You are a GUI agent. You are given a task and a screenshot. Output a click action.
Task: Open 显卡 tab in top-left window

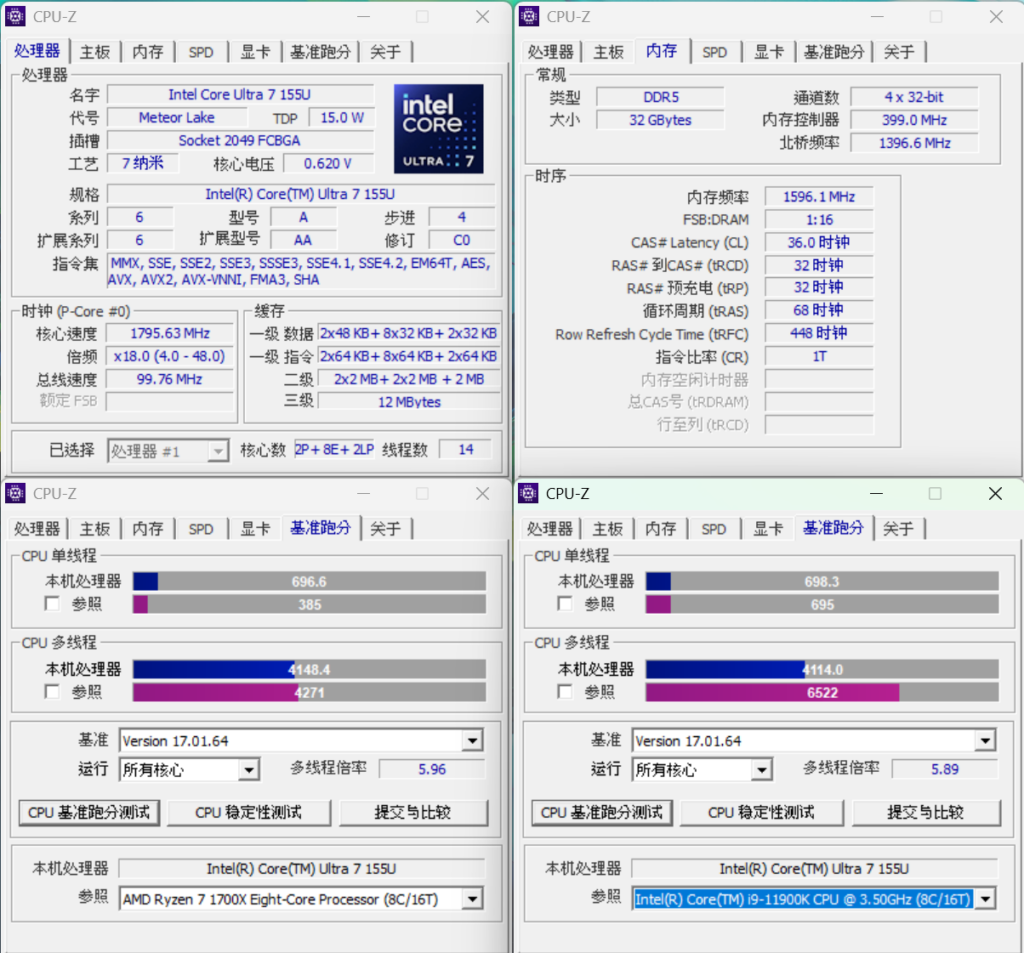255,52
